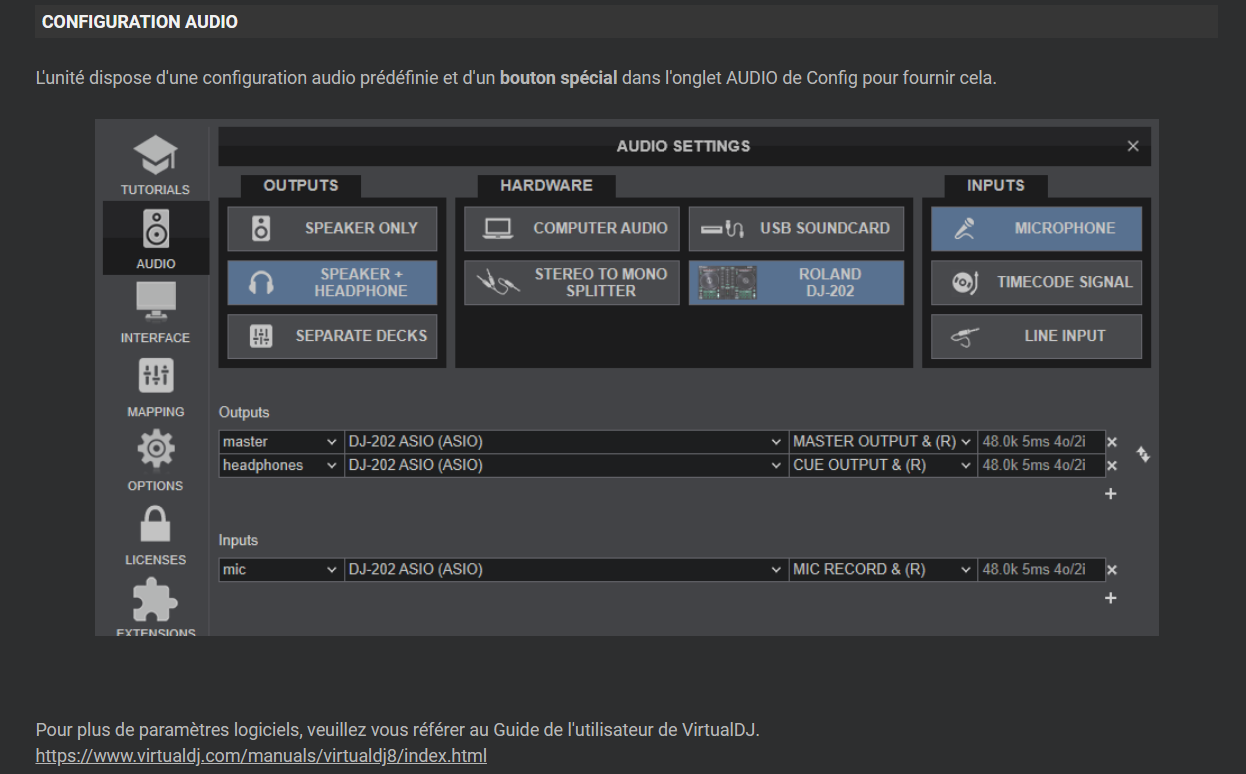
Task: Click the bold 'bouton spécial' text
Action: coord(558,78)
